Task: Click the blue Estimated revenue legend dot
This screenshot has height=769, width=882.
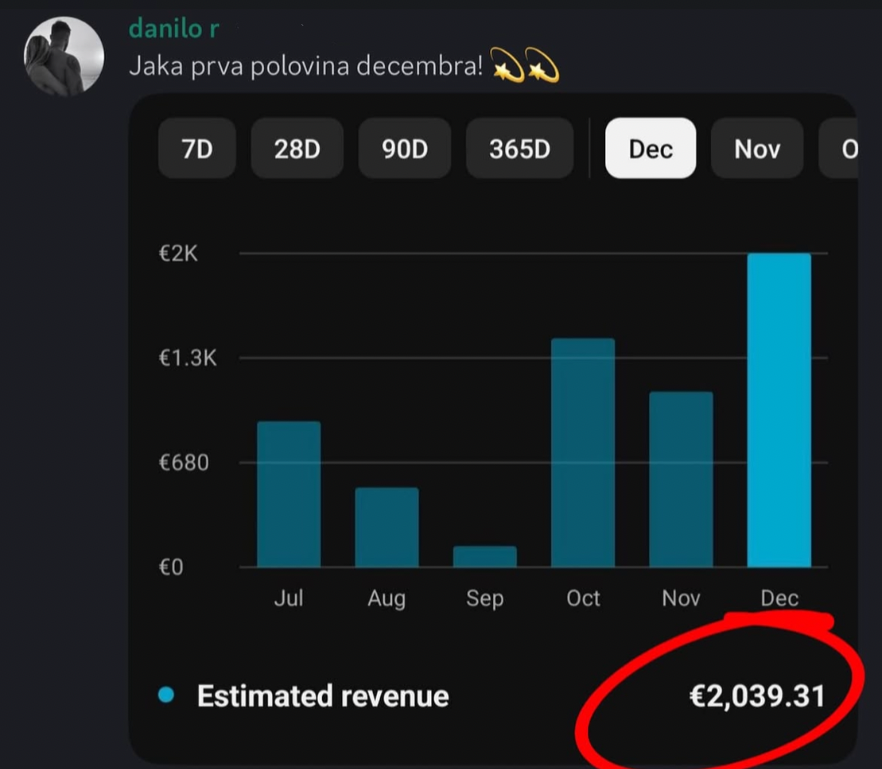Action: [x=167, y=695]
